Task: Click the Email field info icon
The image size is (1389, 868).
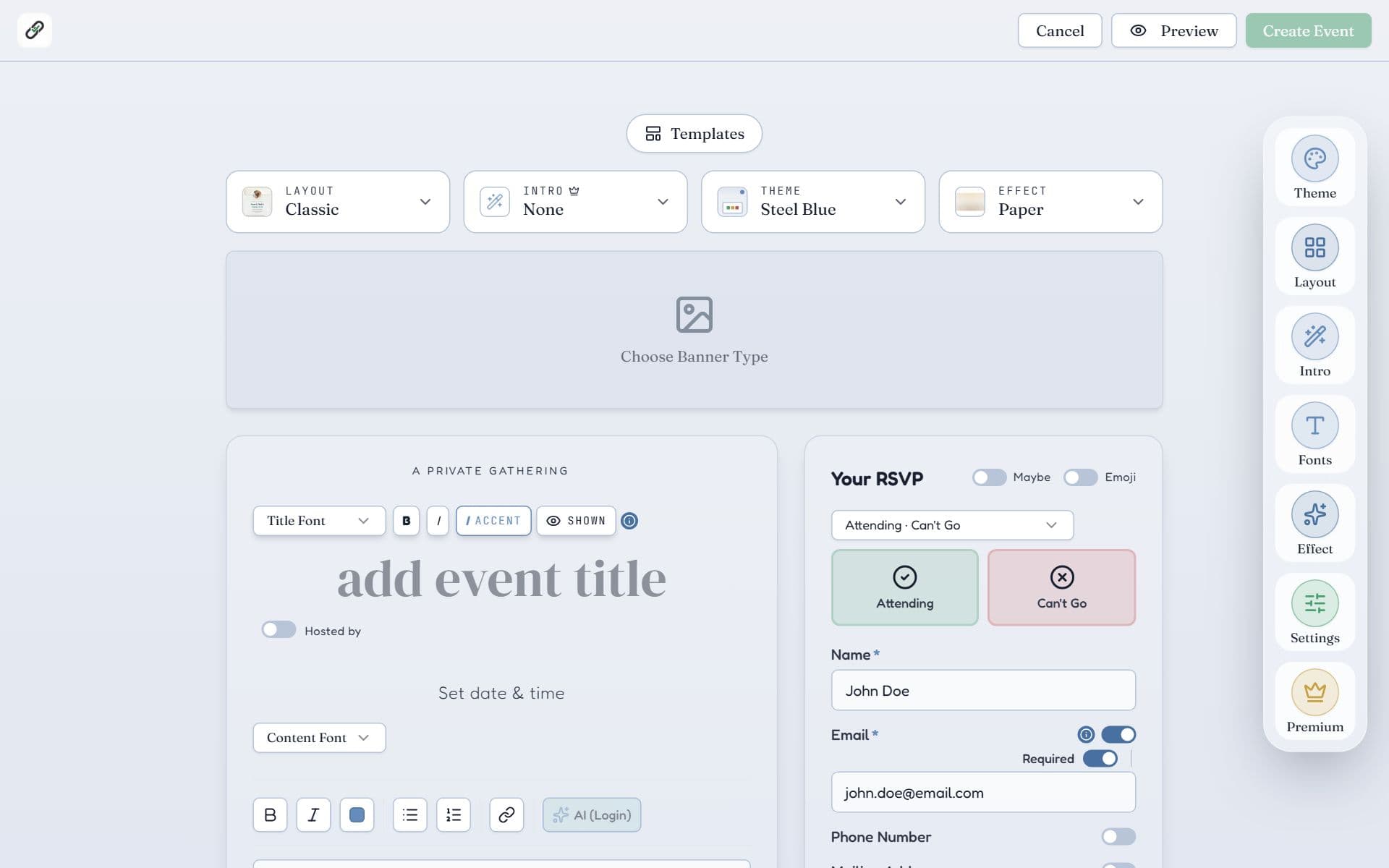Action: 1085,735
